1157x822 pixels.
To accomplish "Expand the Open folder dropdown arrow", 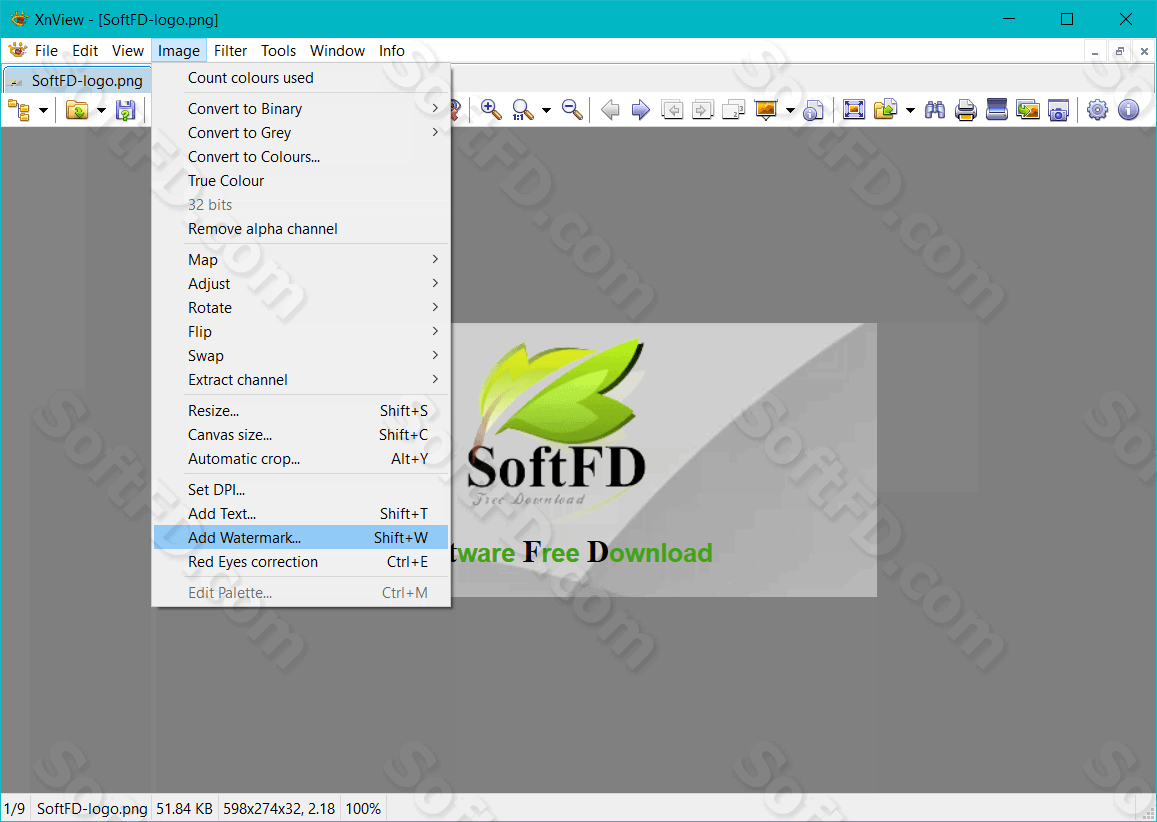I will click(101, 111).
